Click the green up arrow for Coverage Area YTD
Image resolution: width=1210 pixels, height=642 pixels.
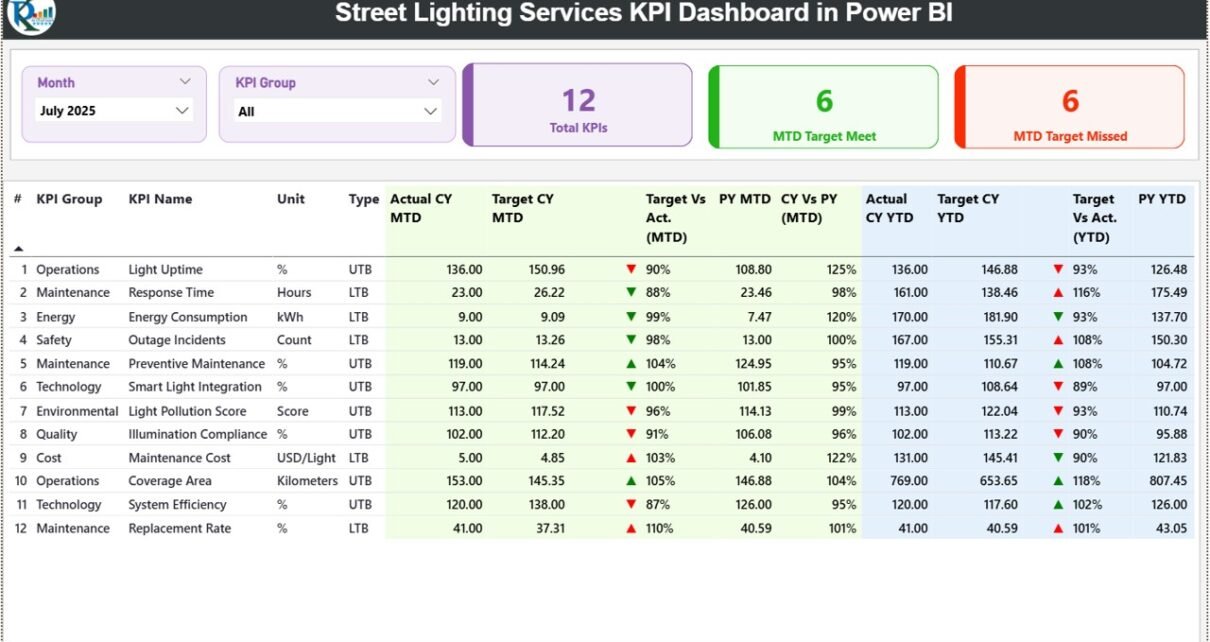(x=1058, y=481)
